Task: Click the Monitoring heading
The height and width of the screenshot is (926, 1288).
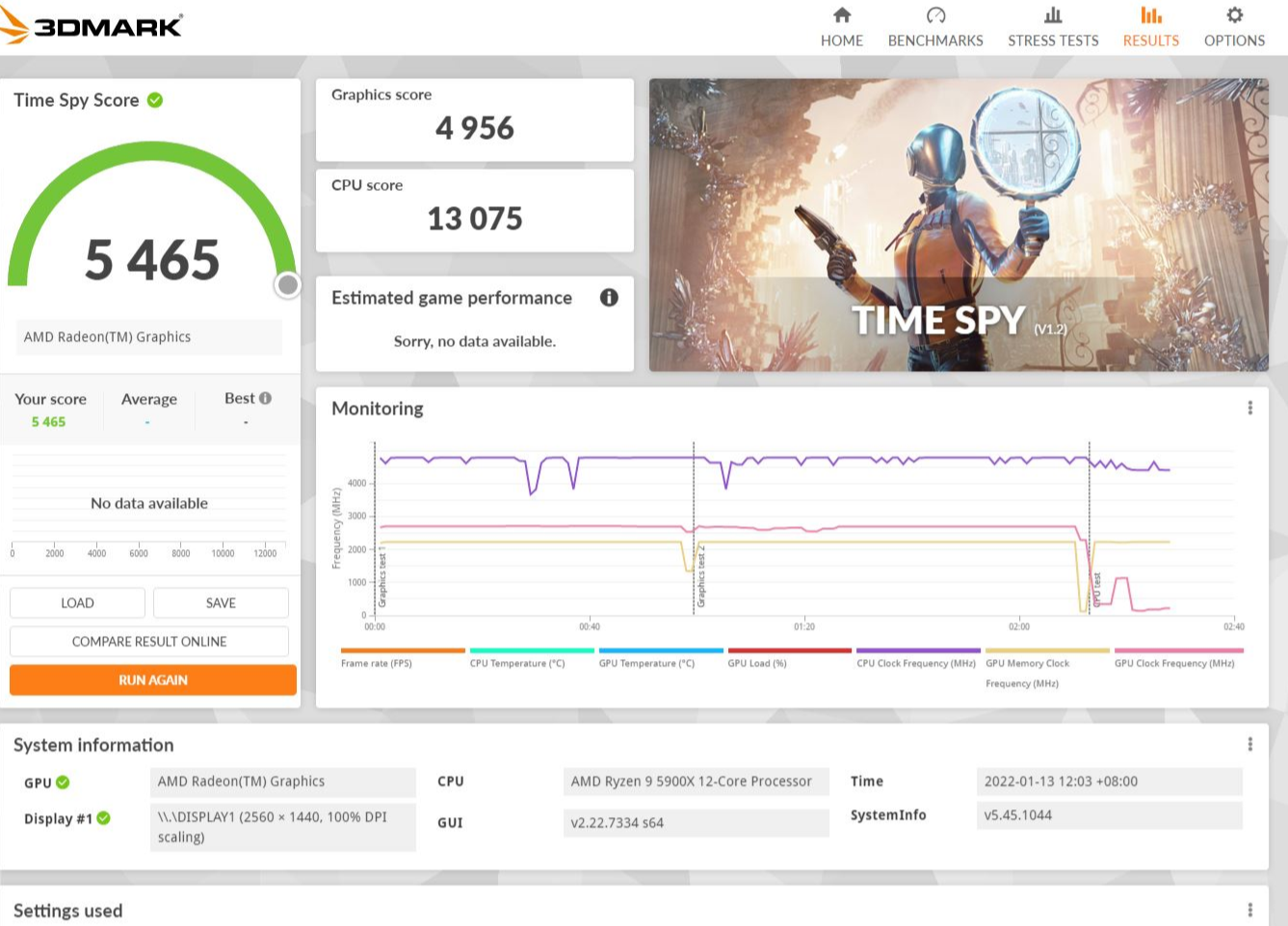Action: [x=378, y=409]
